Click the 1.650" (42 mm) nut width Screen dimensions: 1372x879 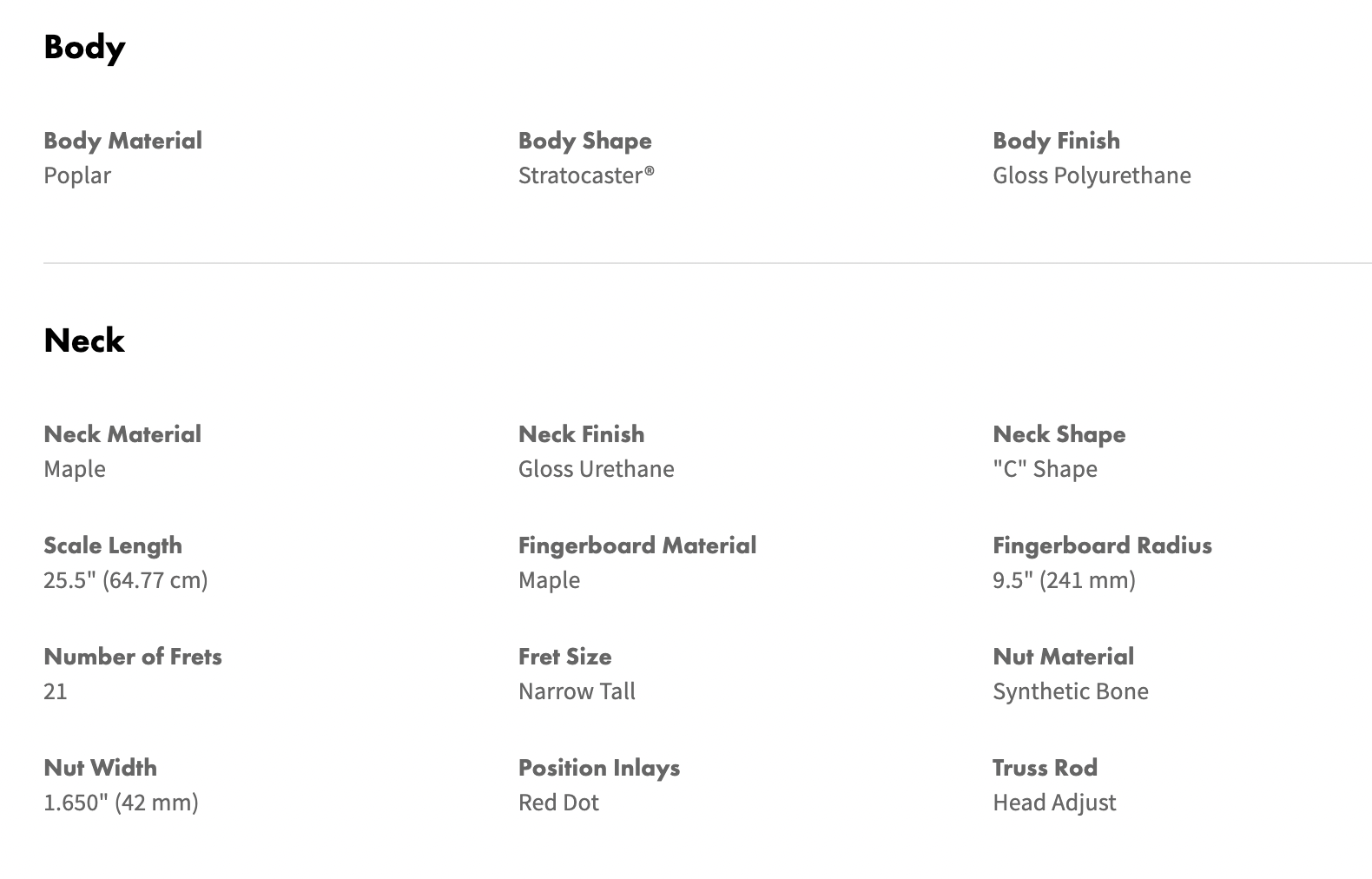coord(122,803)
